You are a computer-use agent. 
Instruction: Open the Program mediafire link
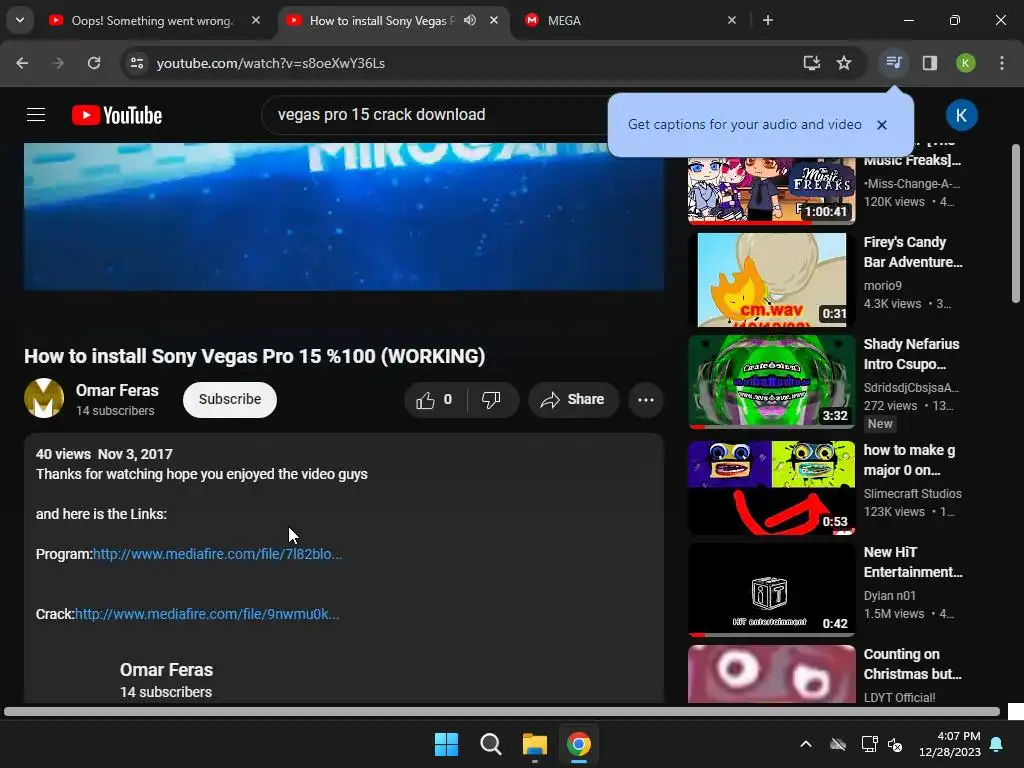pos(217,554)
